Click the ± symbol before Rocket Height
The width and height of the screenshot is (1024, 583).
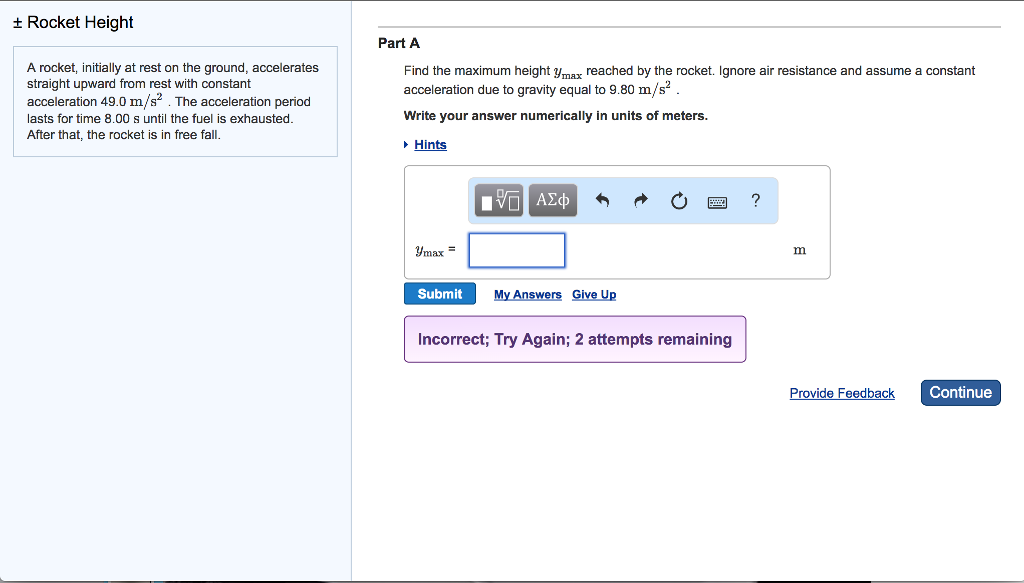pos(17,23)
